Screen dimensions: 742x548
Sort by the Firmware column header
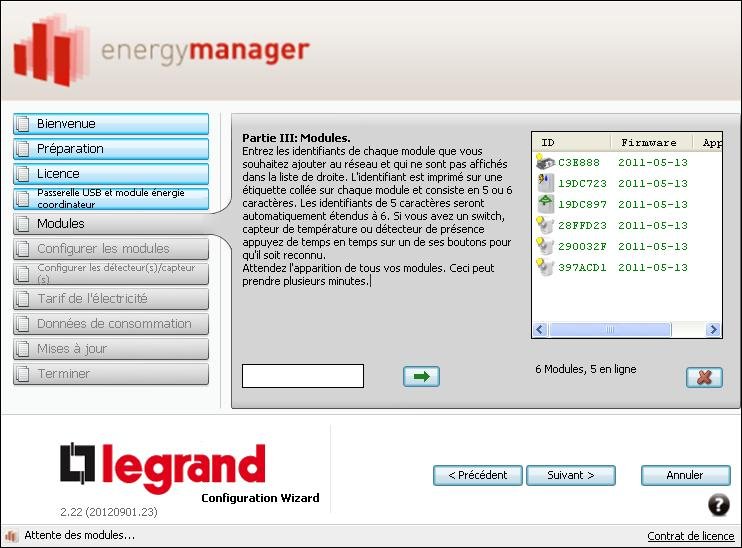(652, 142)
